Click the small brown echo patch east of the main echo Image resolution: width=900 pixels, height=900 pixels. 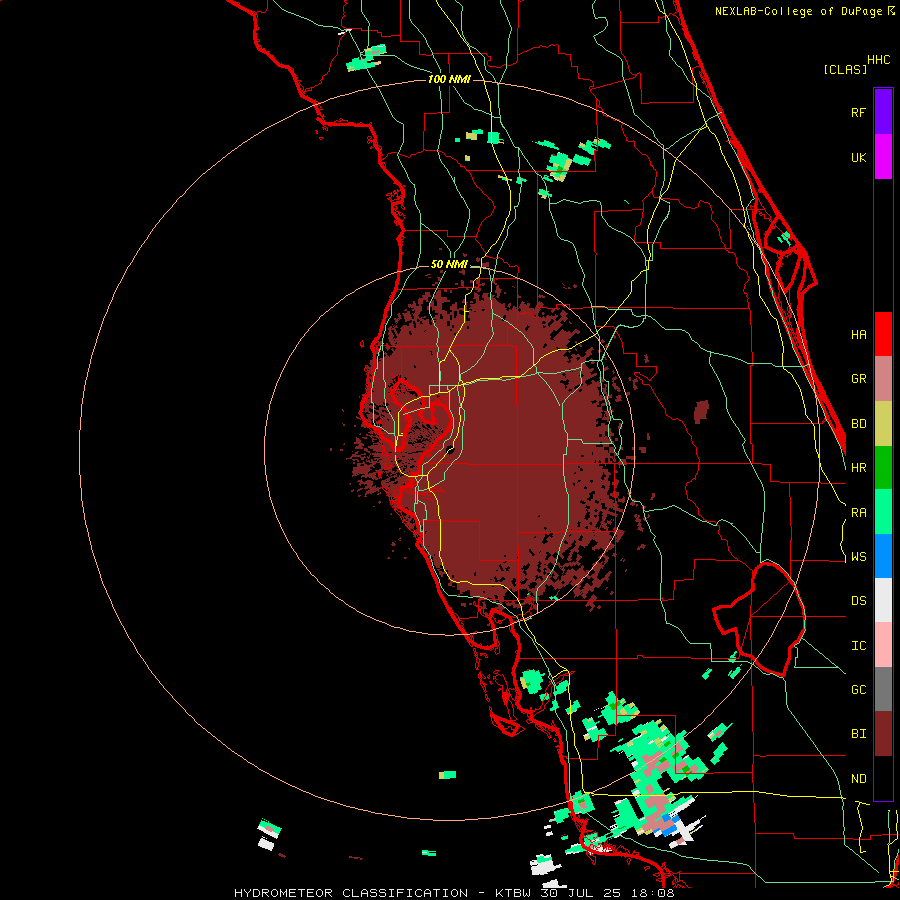701,412
